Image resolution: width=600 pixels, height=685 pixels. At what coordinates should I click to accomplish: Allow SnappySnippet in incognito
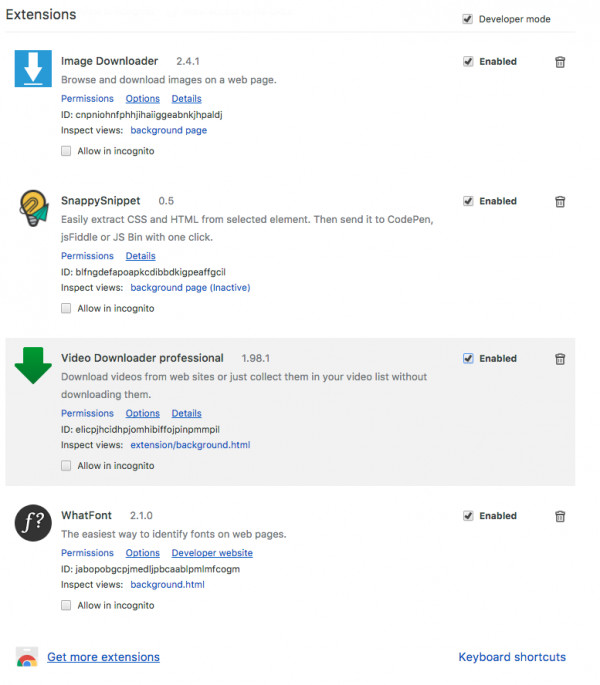[67, 308]
